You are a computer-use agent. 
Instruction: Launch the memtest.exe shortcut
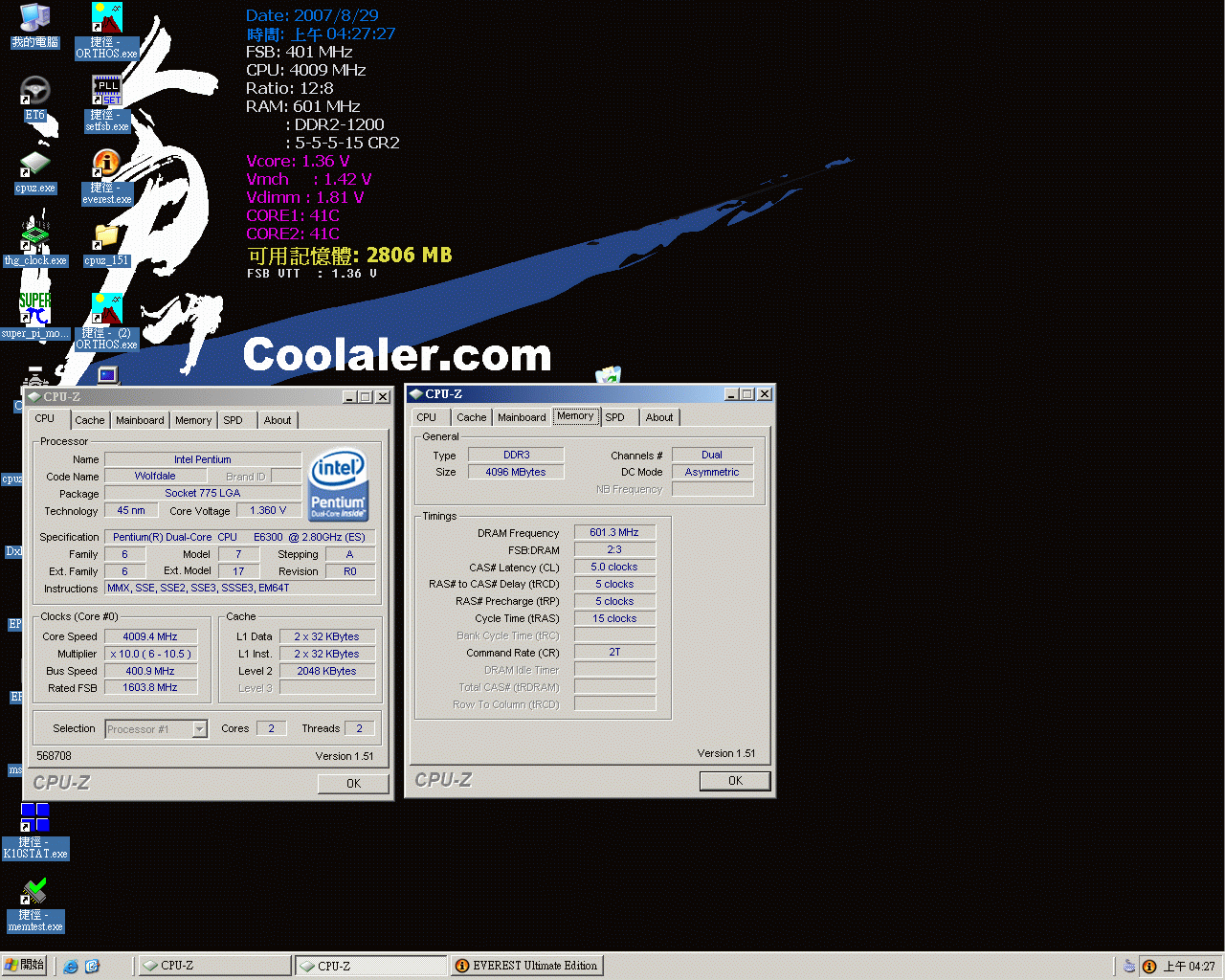point(35,905)
